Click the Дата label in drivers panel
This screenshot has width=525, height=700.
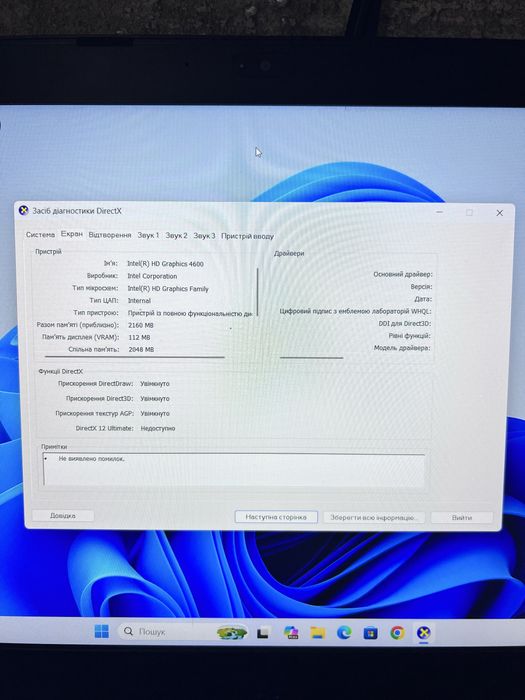click(423, 299)
